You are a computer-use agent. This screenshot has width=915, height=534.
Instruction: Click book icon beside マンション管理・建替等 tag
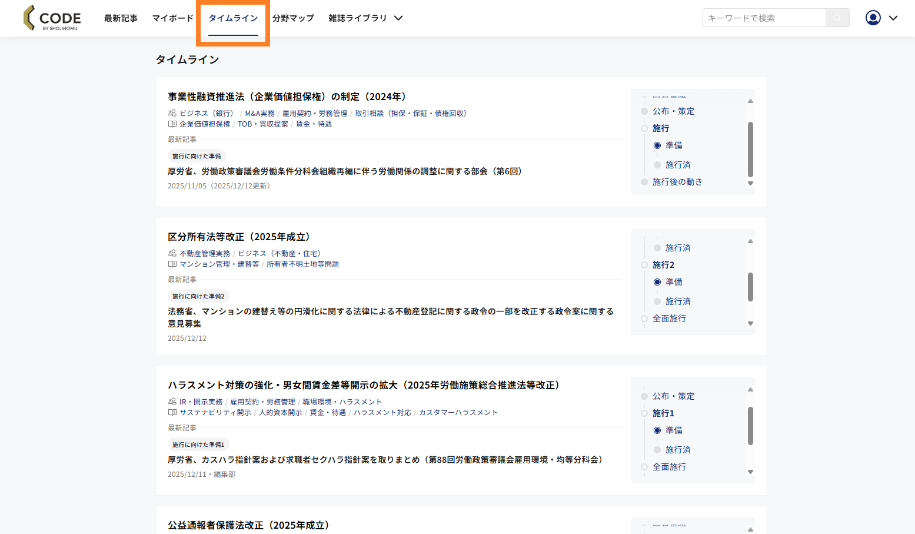click(172, 264)
